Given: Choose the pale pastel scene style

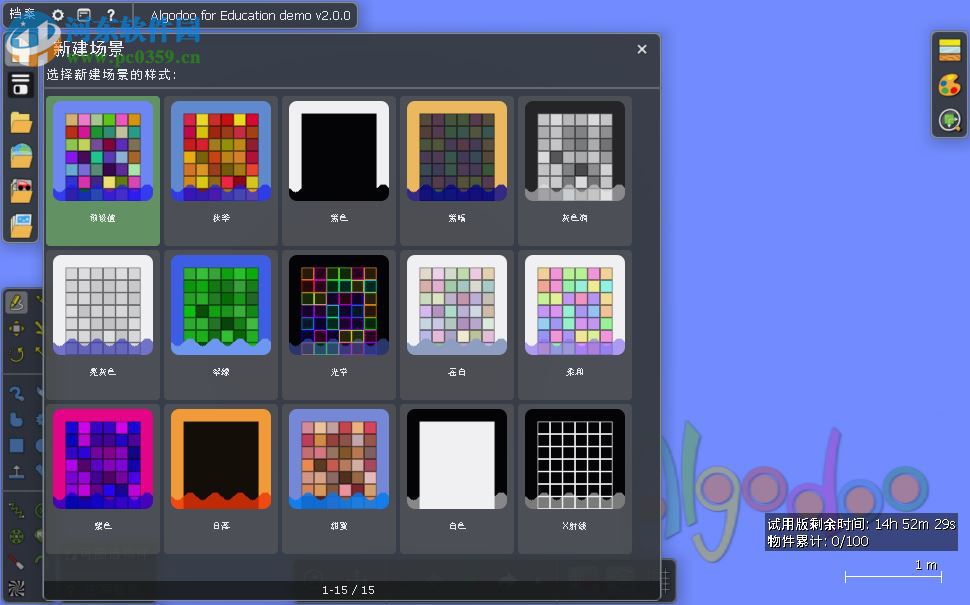Looking at the screenshot, I should (x=457, y=325).
